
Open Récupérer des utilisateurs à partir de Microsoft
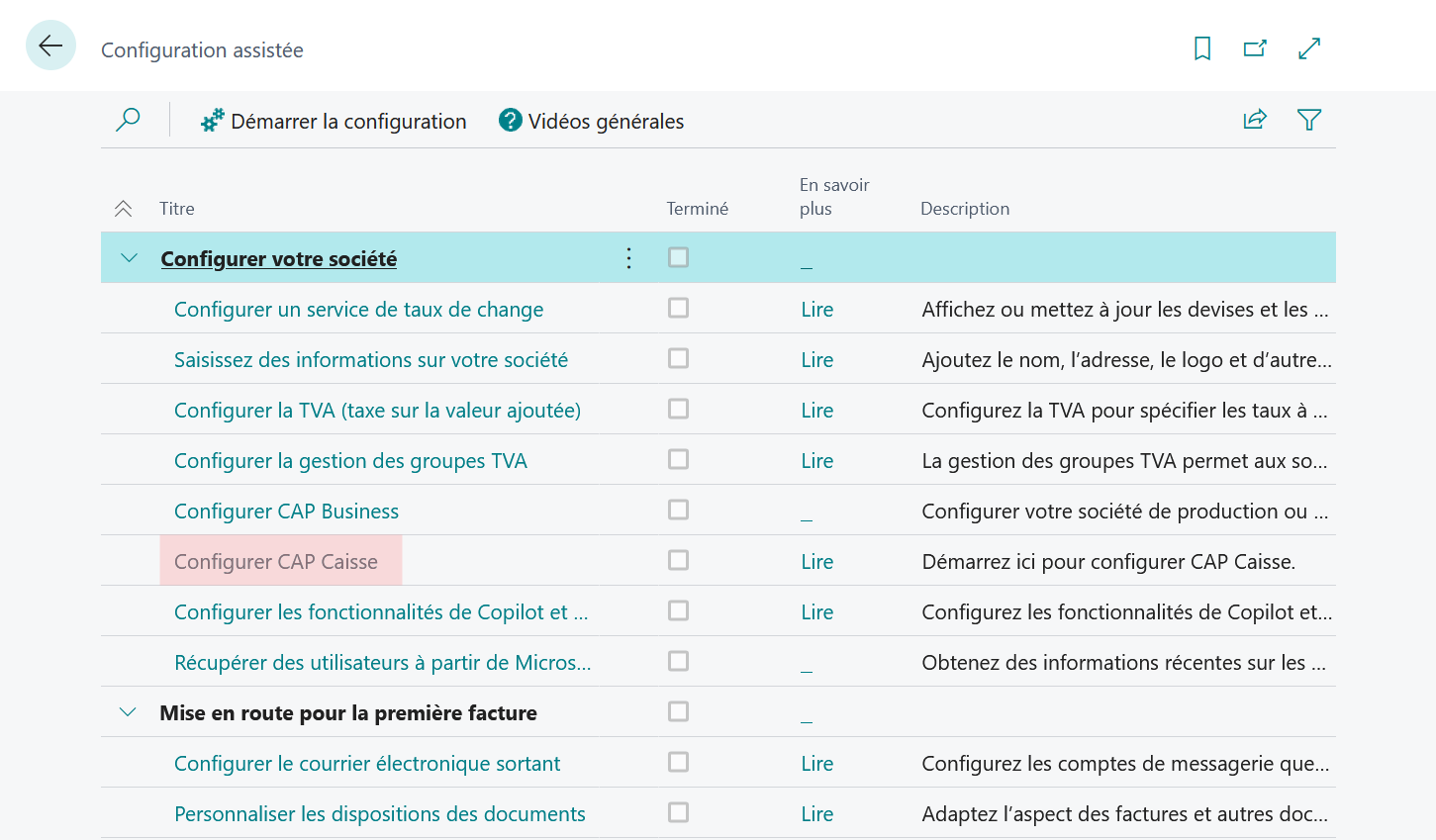click(383, 663)
